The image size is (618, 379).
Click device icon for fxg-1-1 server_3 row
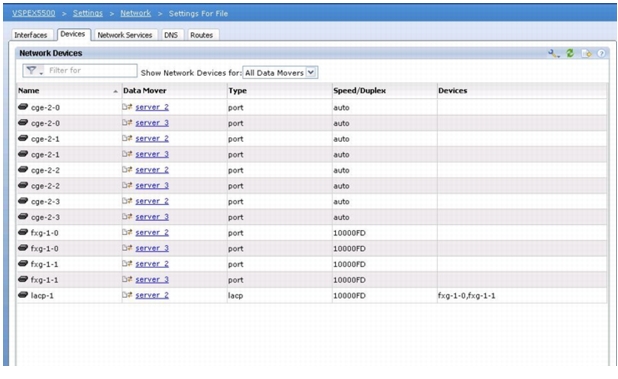coord(23,279)
